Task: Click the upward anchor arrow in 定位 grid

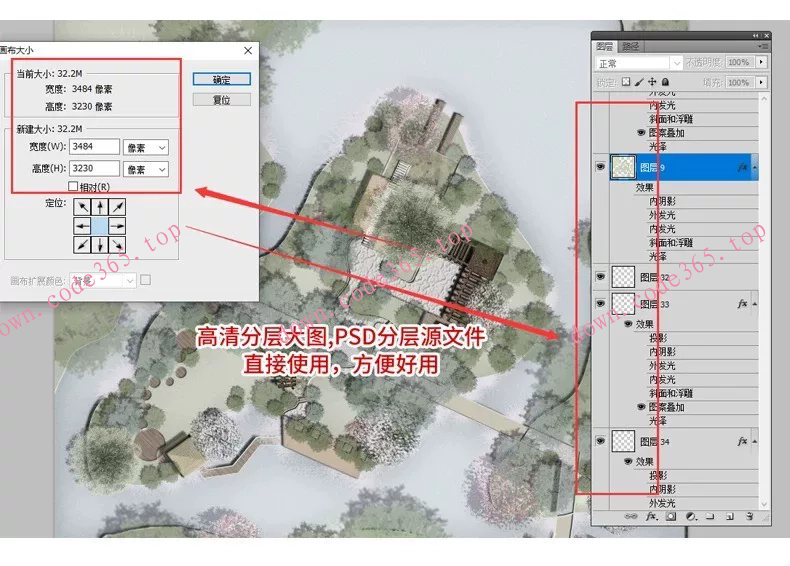Action: (100, 207)
